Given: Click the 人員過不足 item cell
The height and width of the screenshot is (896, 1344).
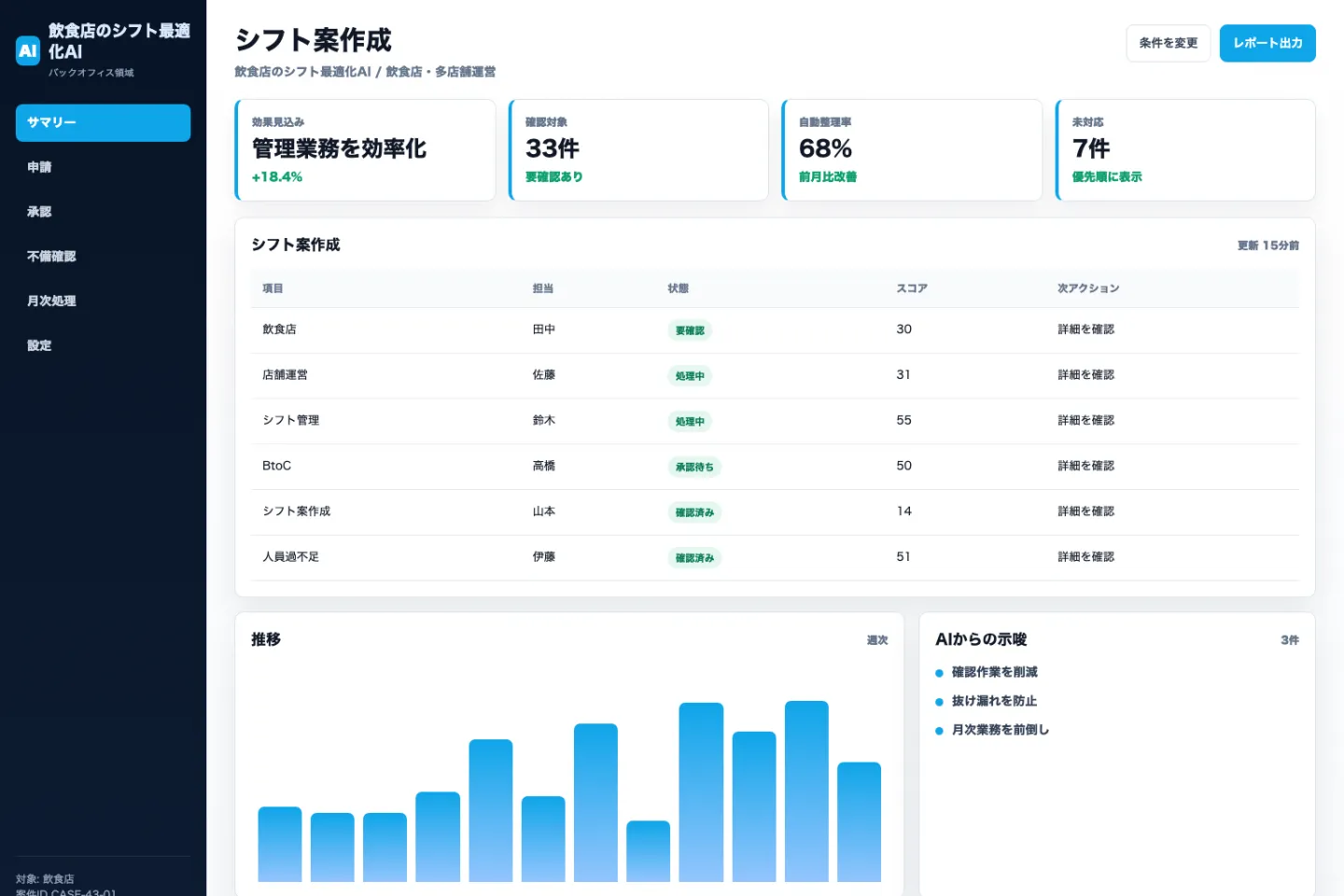Looking at the screenshot, I should tap(291, 557).
